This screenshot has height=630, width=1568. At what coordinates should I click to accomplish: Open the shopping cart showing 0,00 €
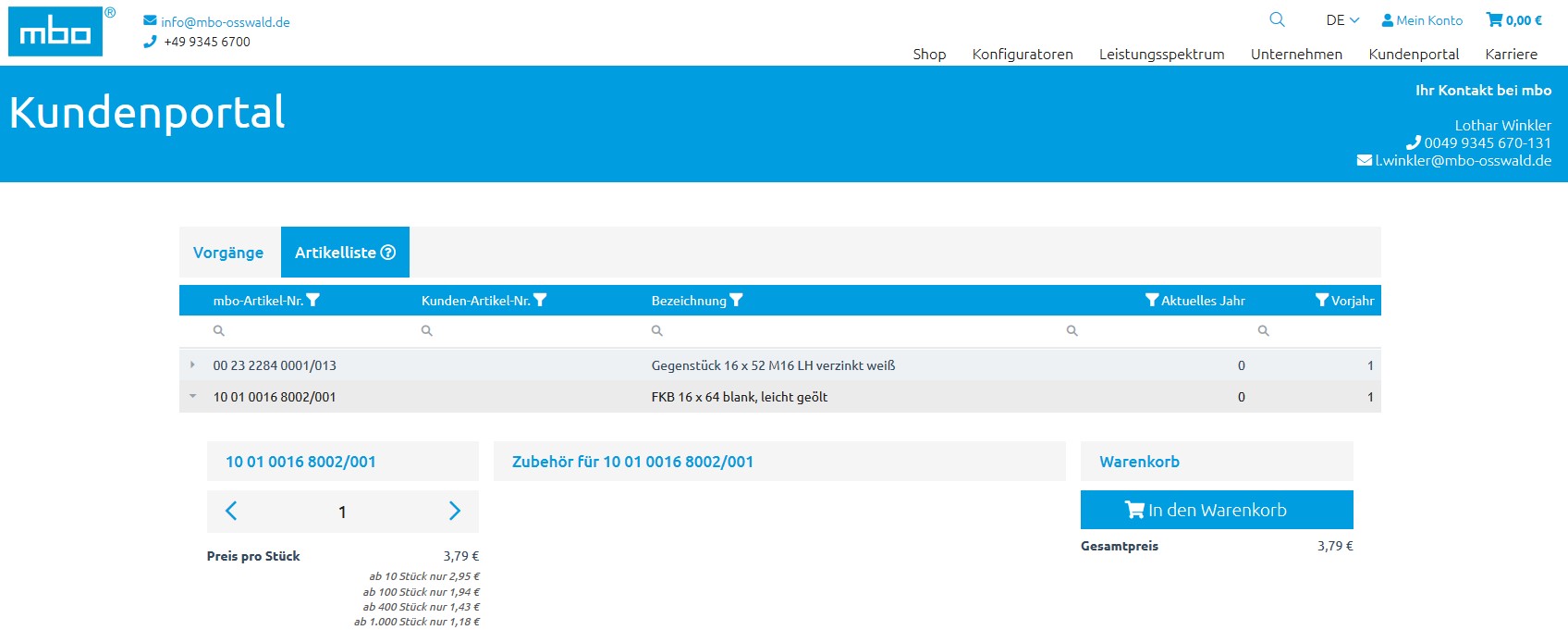tap(1513, 19)
